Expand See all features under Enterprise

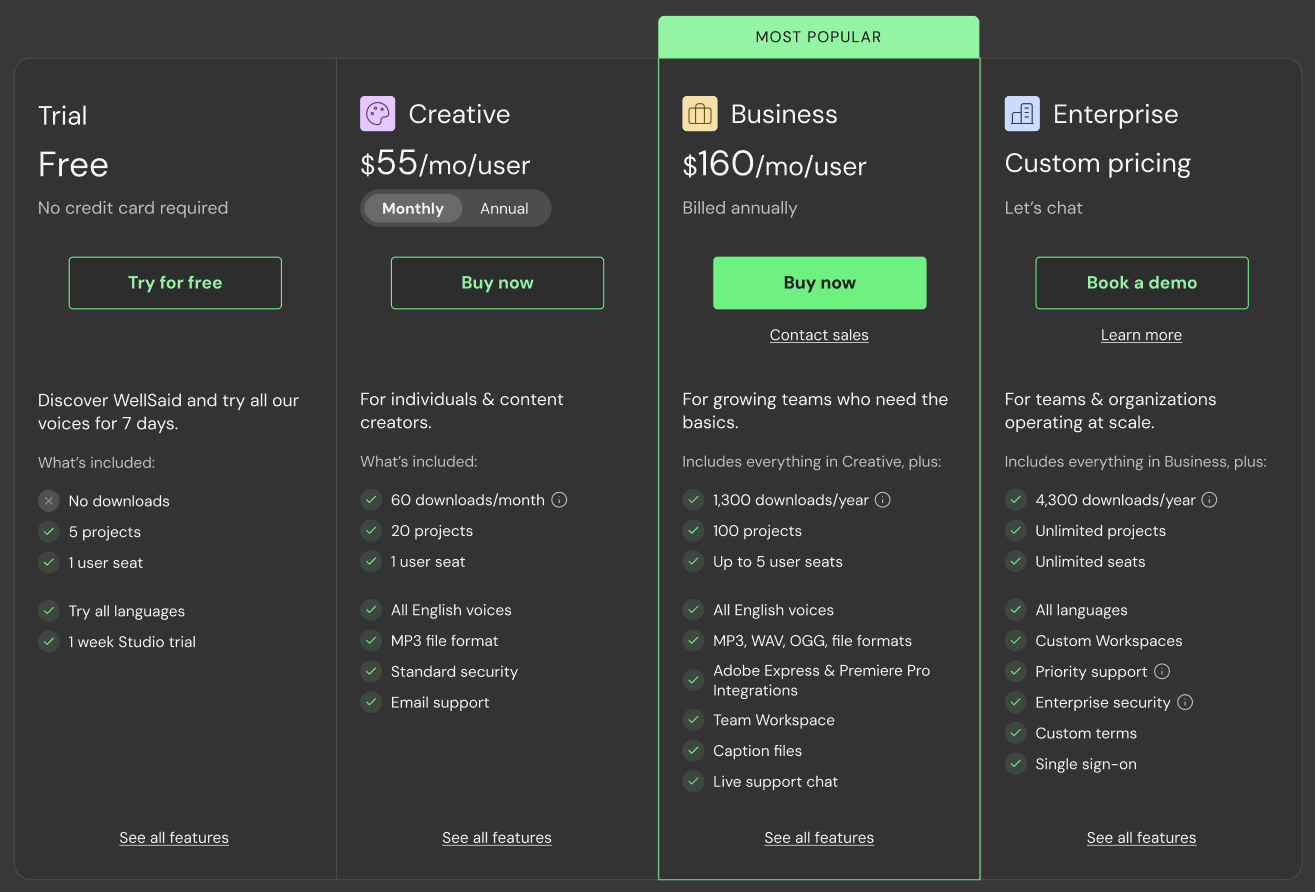point(1141,838)
